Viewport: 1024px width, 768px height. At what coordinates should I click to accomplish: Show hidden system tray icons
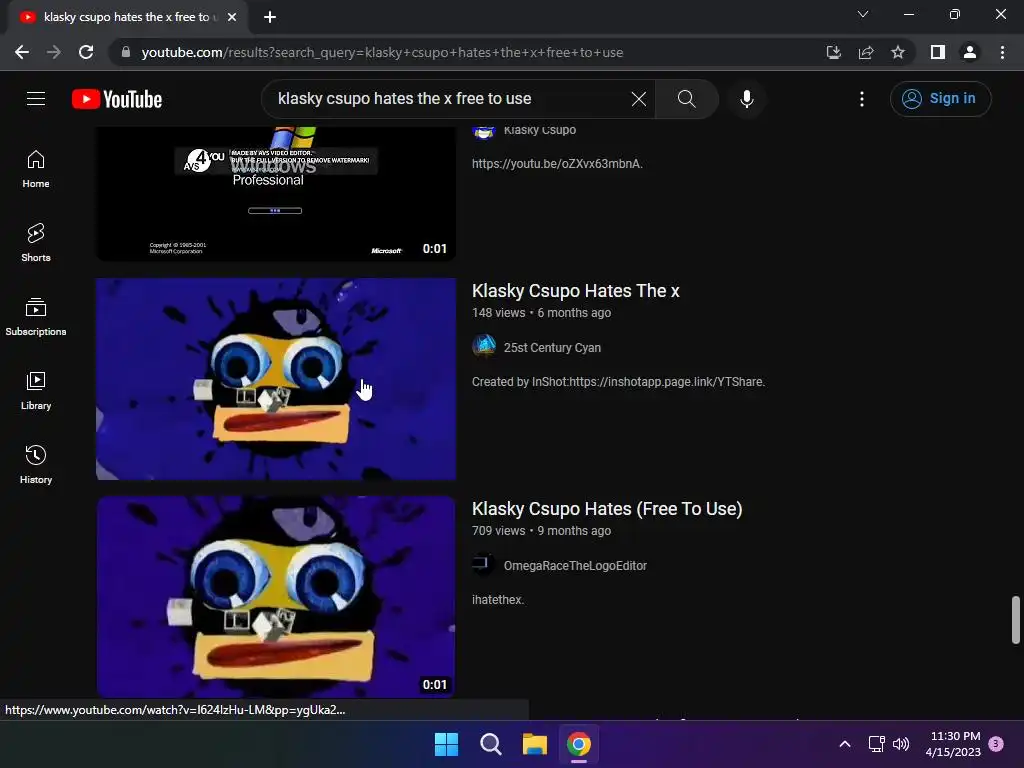844,744
